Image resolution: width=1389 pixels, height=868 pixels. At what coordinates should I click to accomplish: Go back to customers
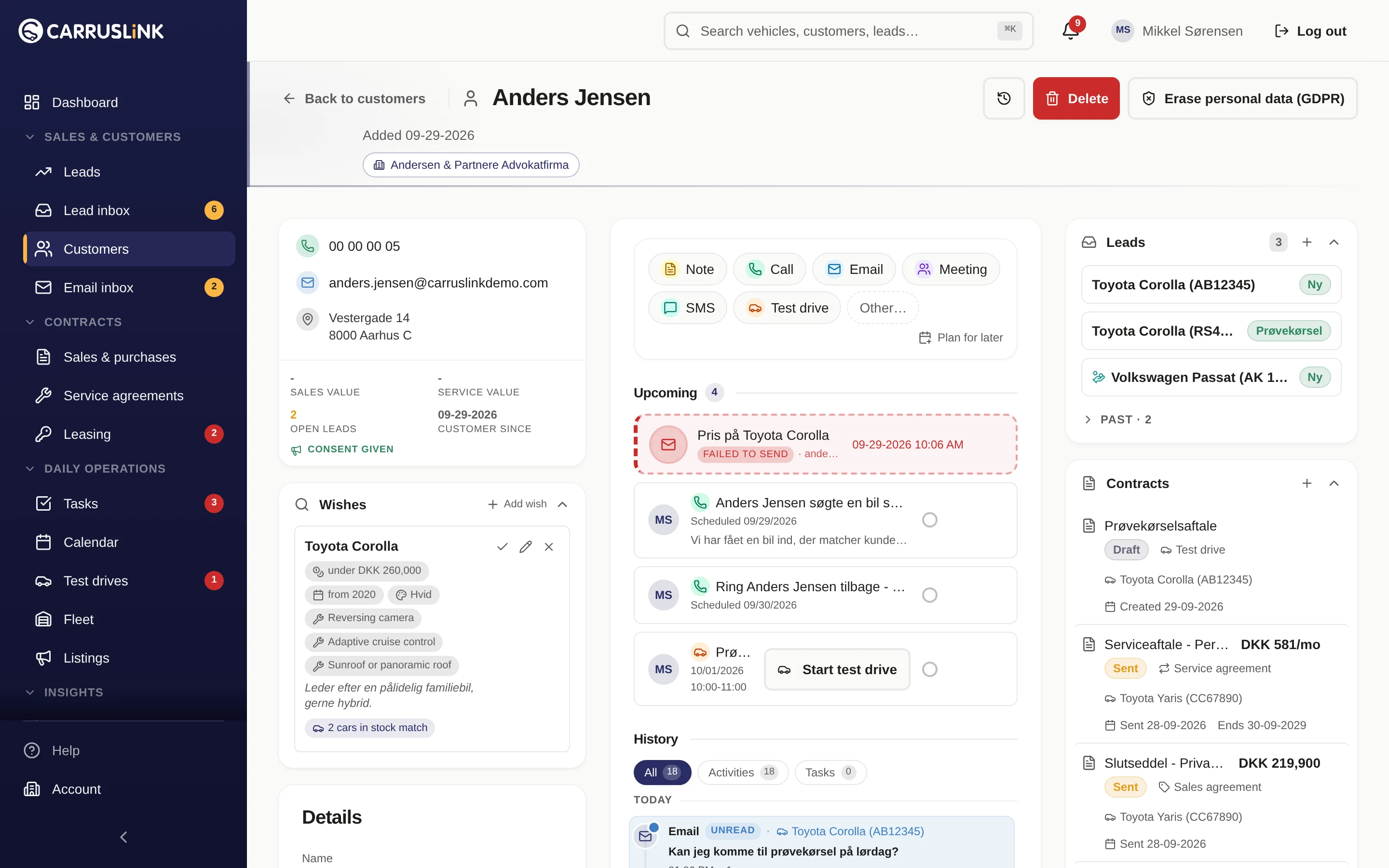pyautogui.click(x=354, y=98)
